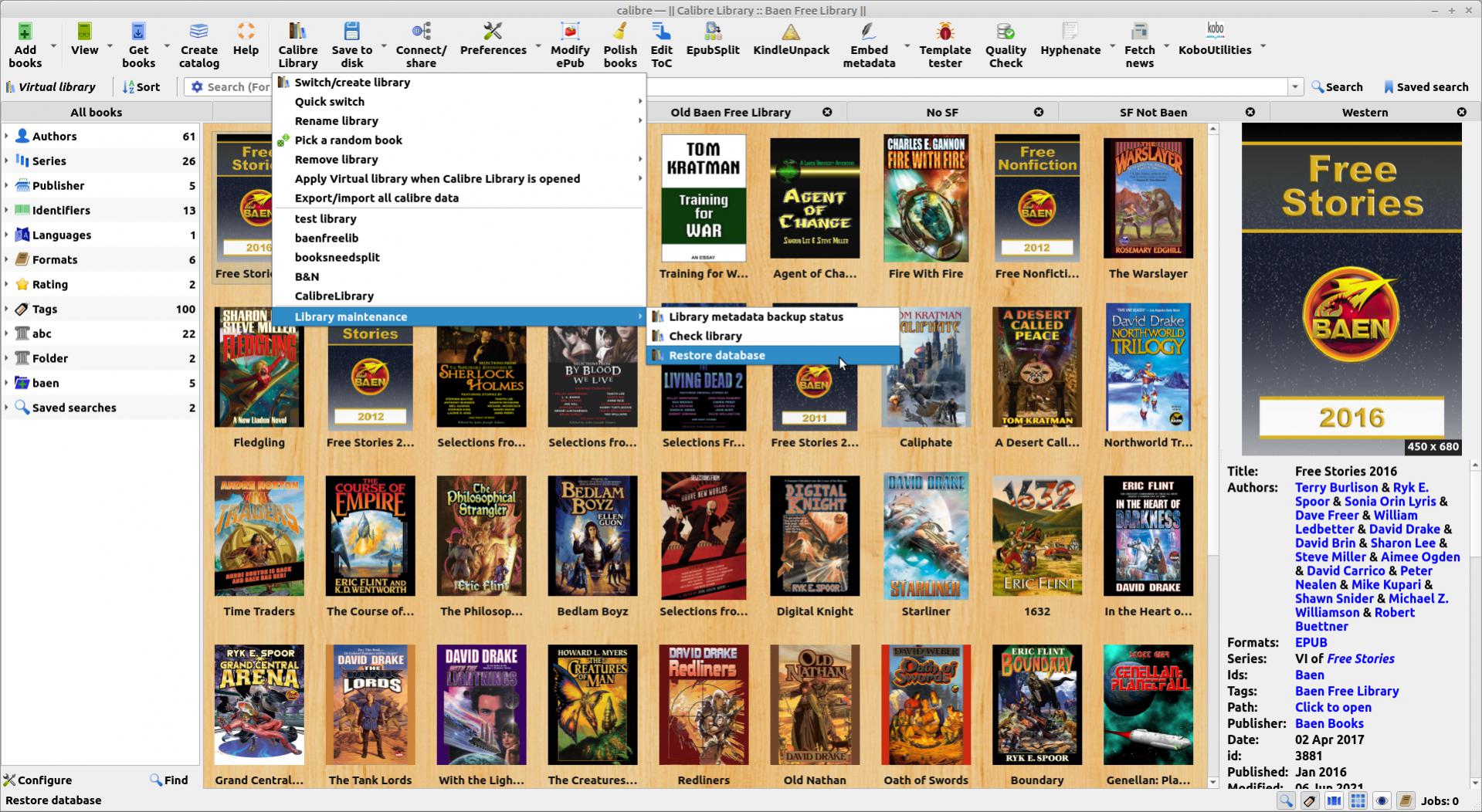Click the Free Stories 2016 cover in details
Screen dimensions: 1482x812
point(1351,289)
